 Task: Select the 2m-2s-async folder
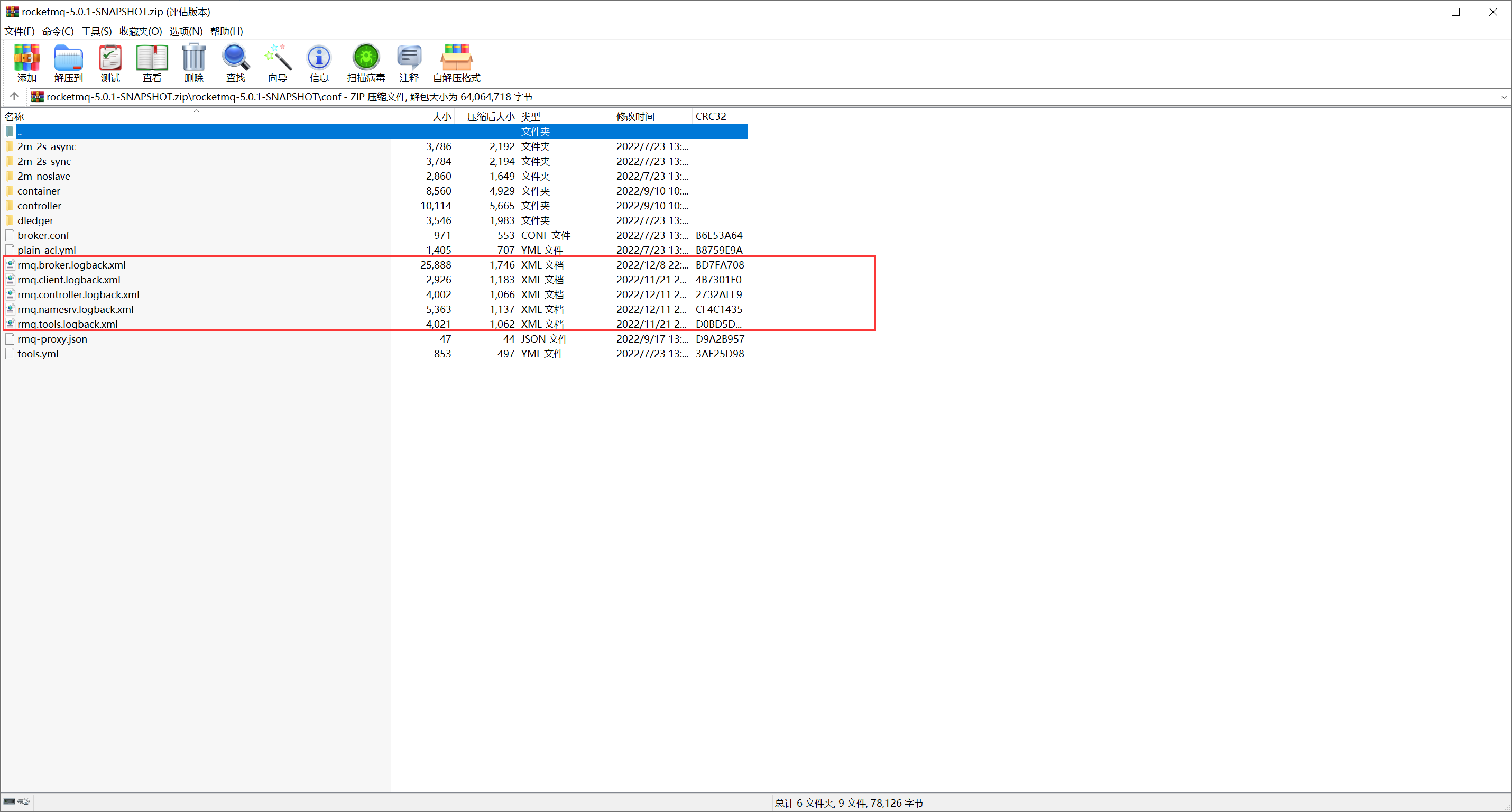coord(47,147)
